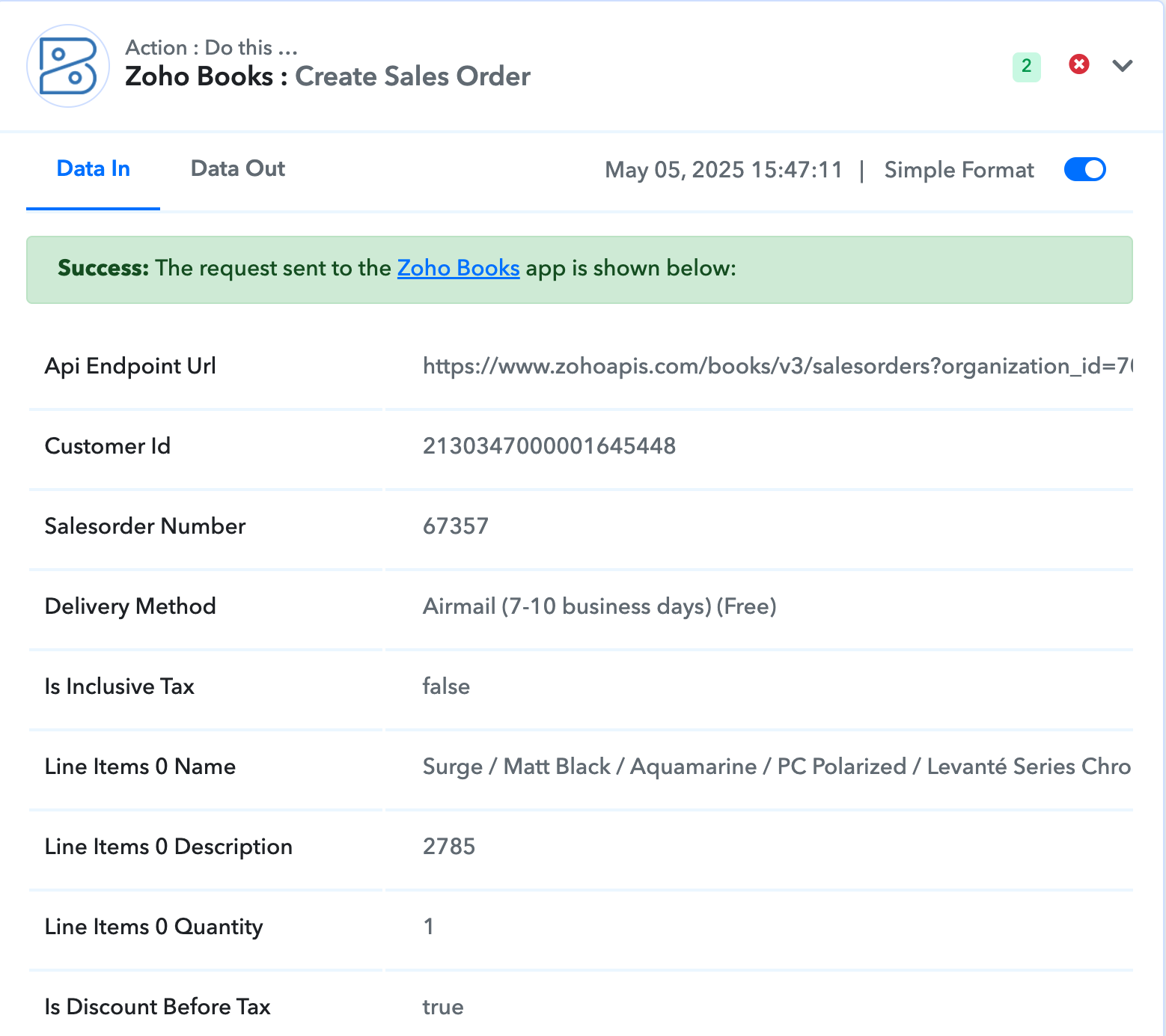Viewport: 1166px width, 1036px height.
Task: Click the Api Endpoint Url label
Action: coord(130,366)
